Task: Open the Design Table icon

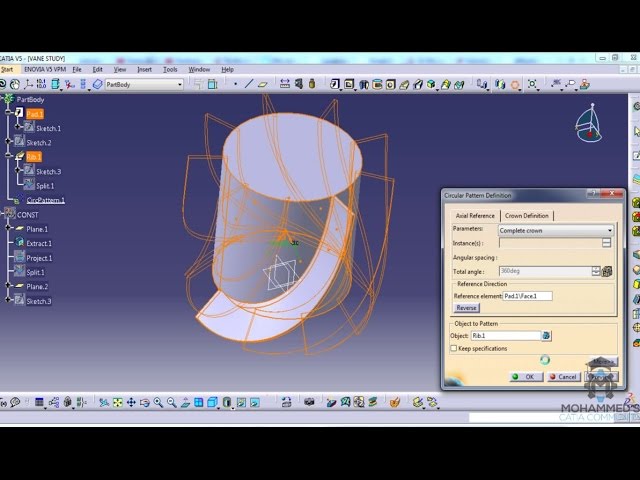Action: coord(39,403)
